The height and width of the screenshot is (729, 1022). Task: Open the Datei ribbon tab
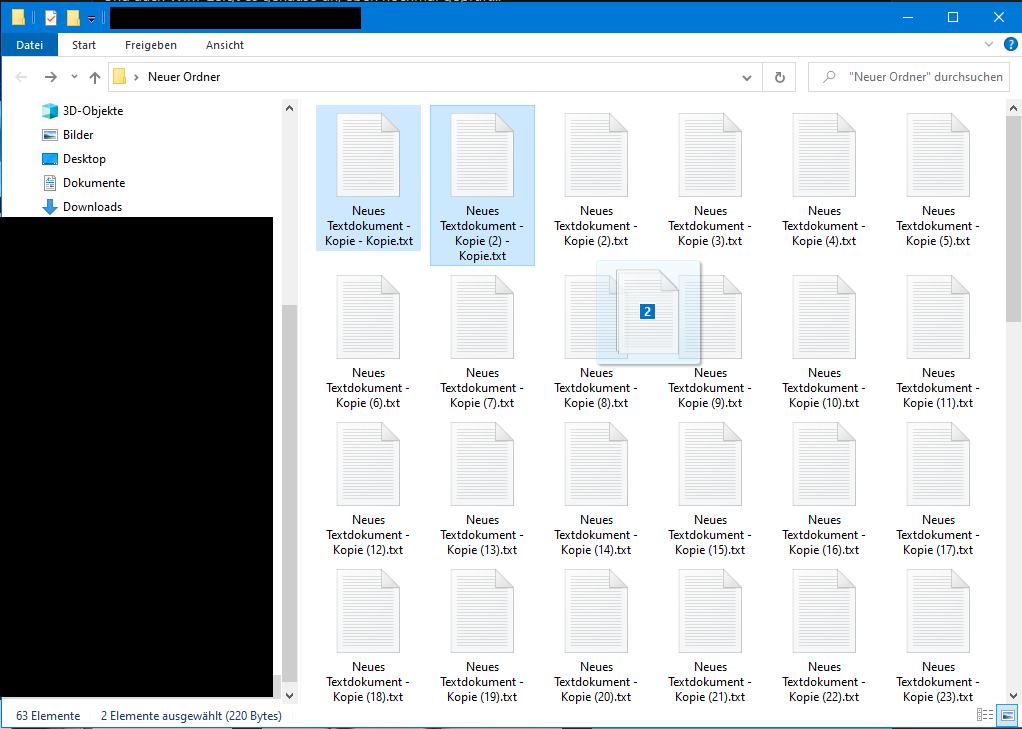(x=29, y=45)
